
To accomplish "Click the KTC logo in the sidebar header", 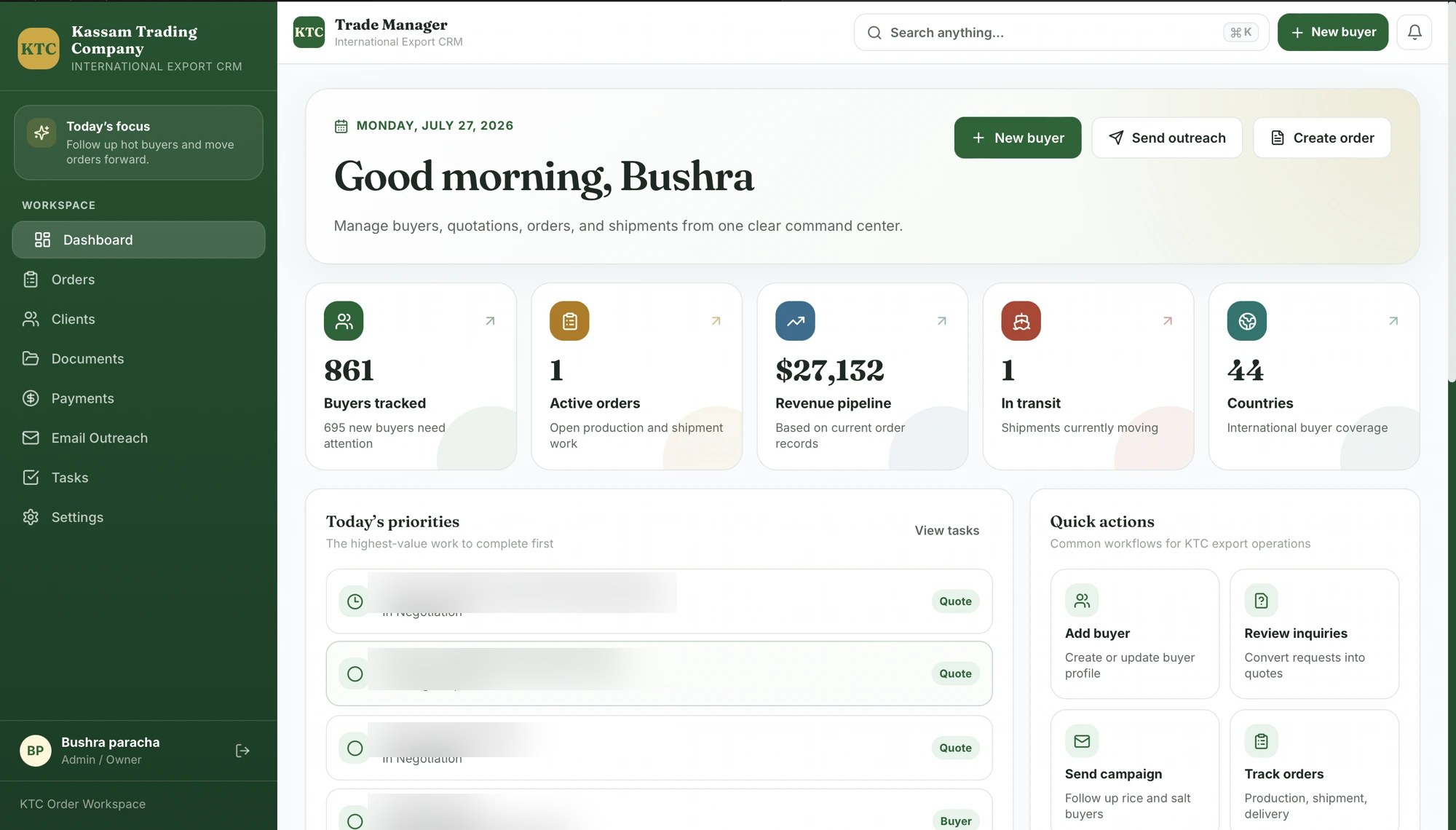I will coord(39,49).
